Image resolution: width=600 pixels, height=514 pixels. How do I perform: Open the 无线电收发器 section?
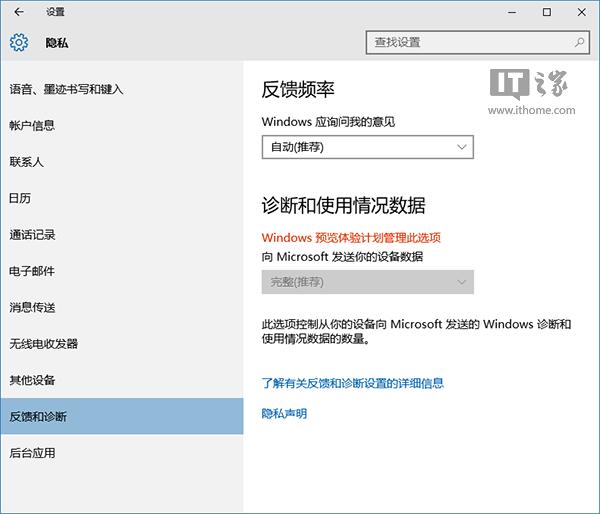click(43, 344)
